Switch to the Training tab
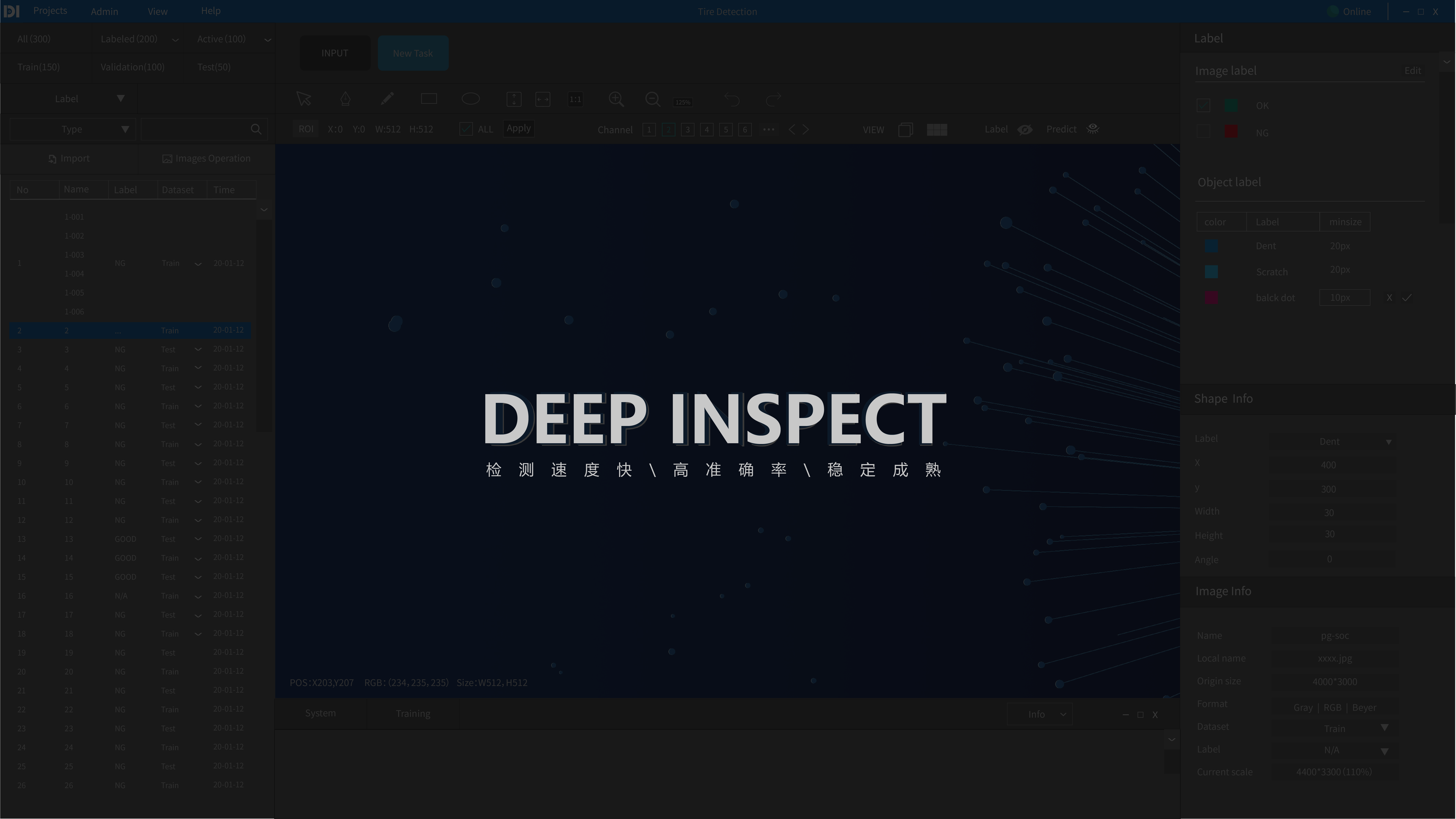The height and width of the screenshot is (819, 1456). (x=413, y=713)
